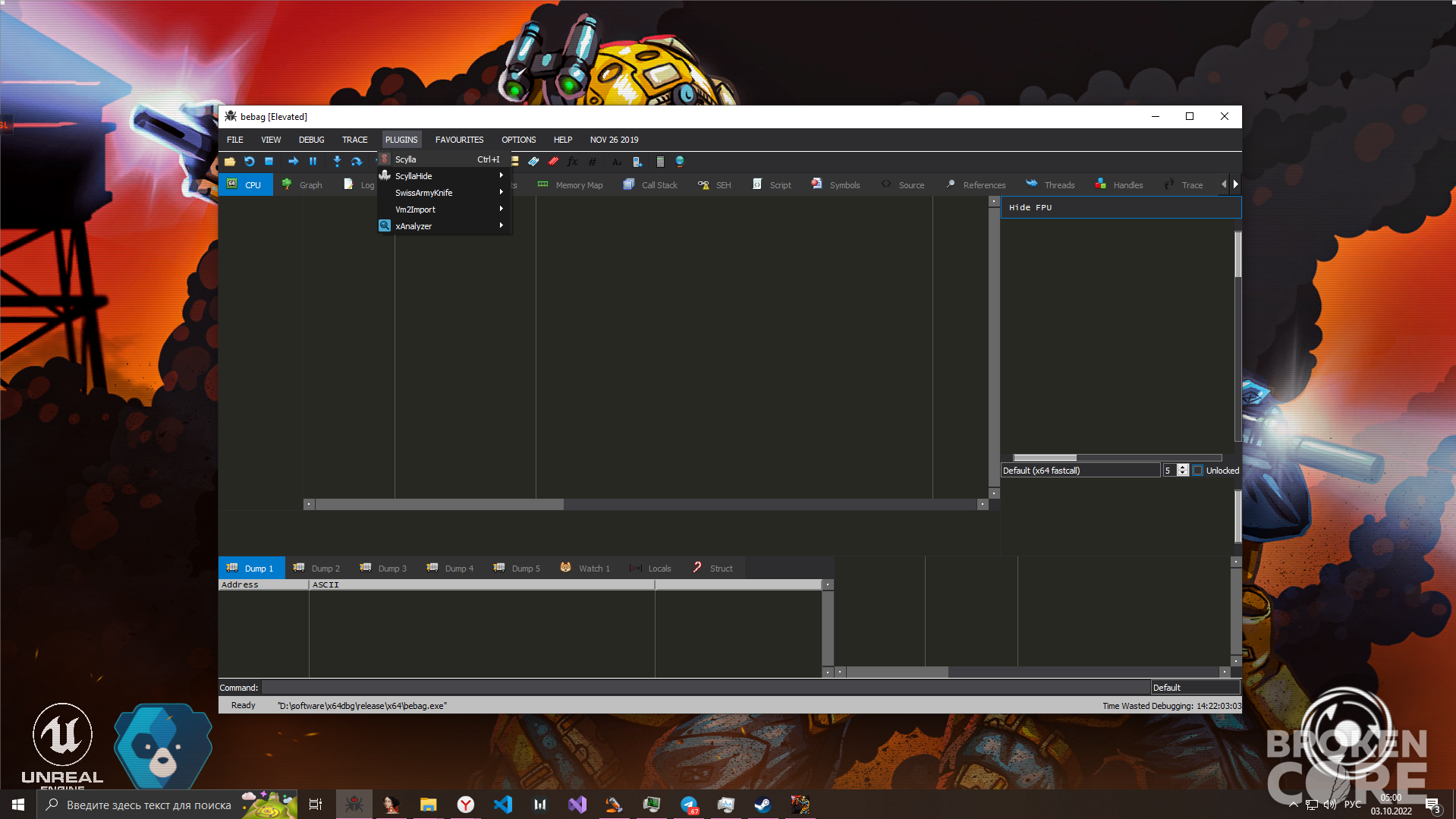
Task: Open the fx functions icon
Action: [x=572, y=161]
